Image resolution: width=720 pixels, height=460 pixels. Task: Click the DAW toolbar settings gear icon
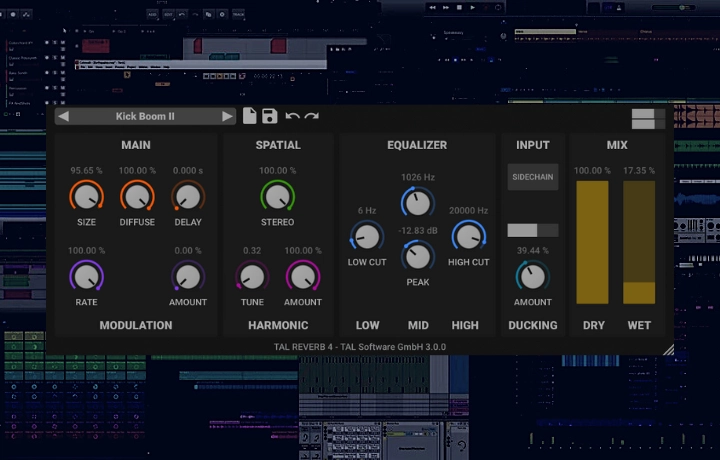pos(222,14)
